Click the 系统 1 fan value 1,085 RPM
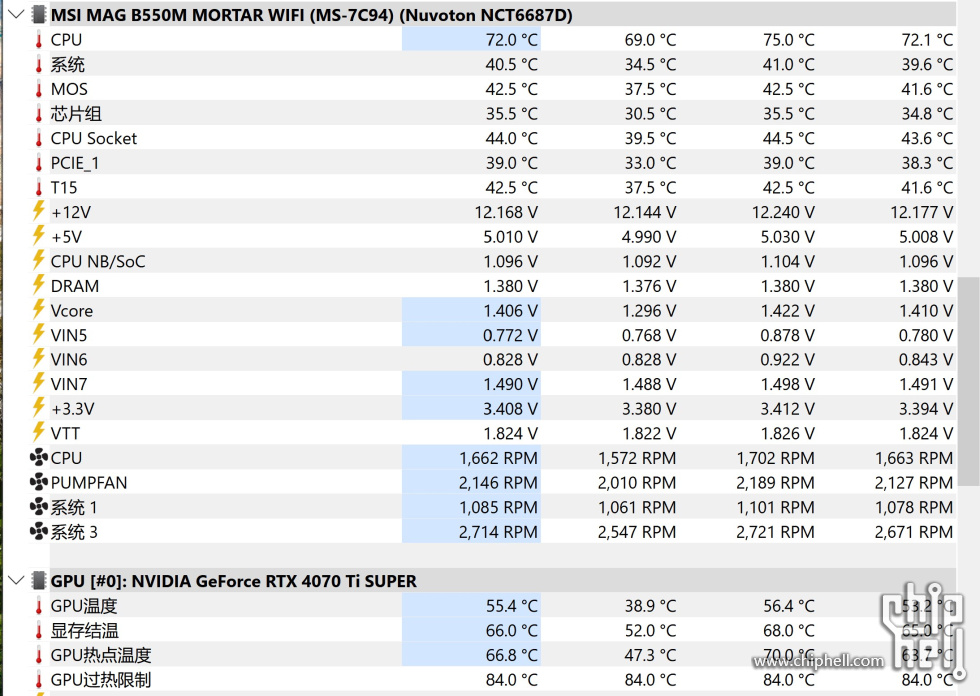Screen dimensions: 980x696 coord(498,507)
